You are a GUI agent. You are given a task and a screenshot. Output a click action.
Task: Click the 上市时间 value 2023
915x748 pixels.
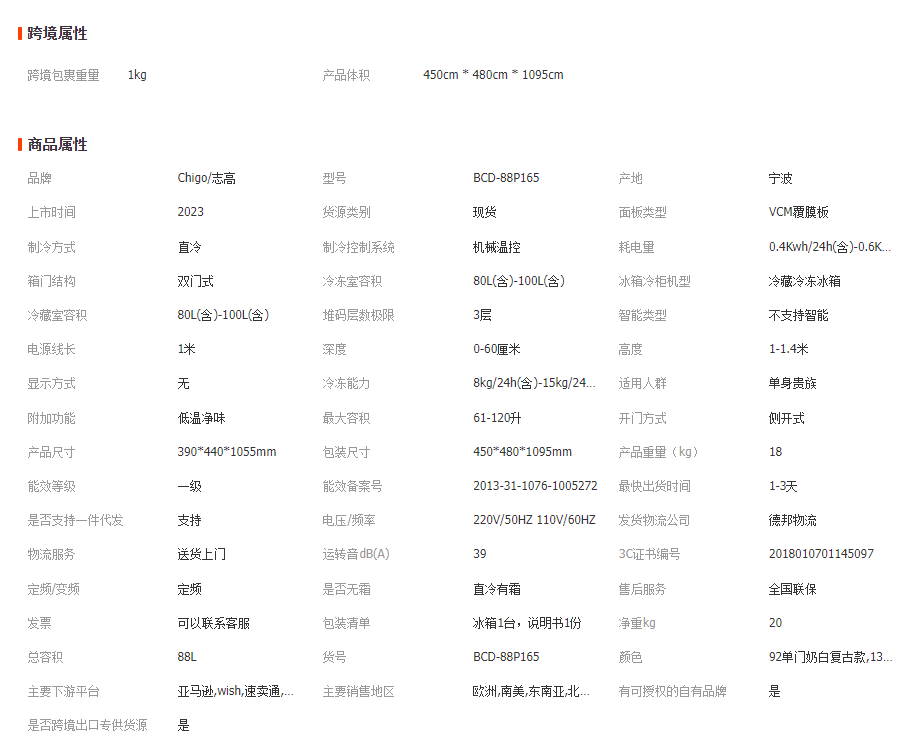click(190, 212)
